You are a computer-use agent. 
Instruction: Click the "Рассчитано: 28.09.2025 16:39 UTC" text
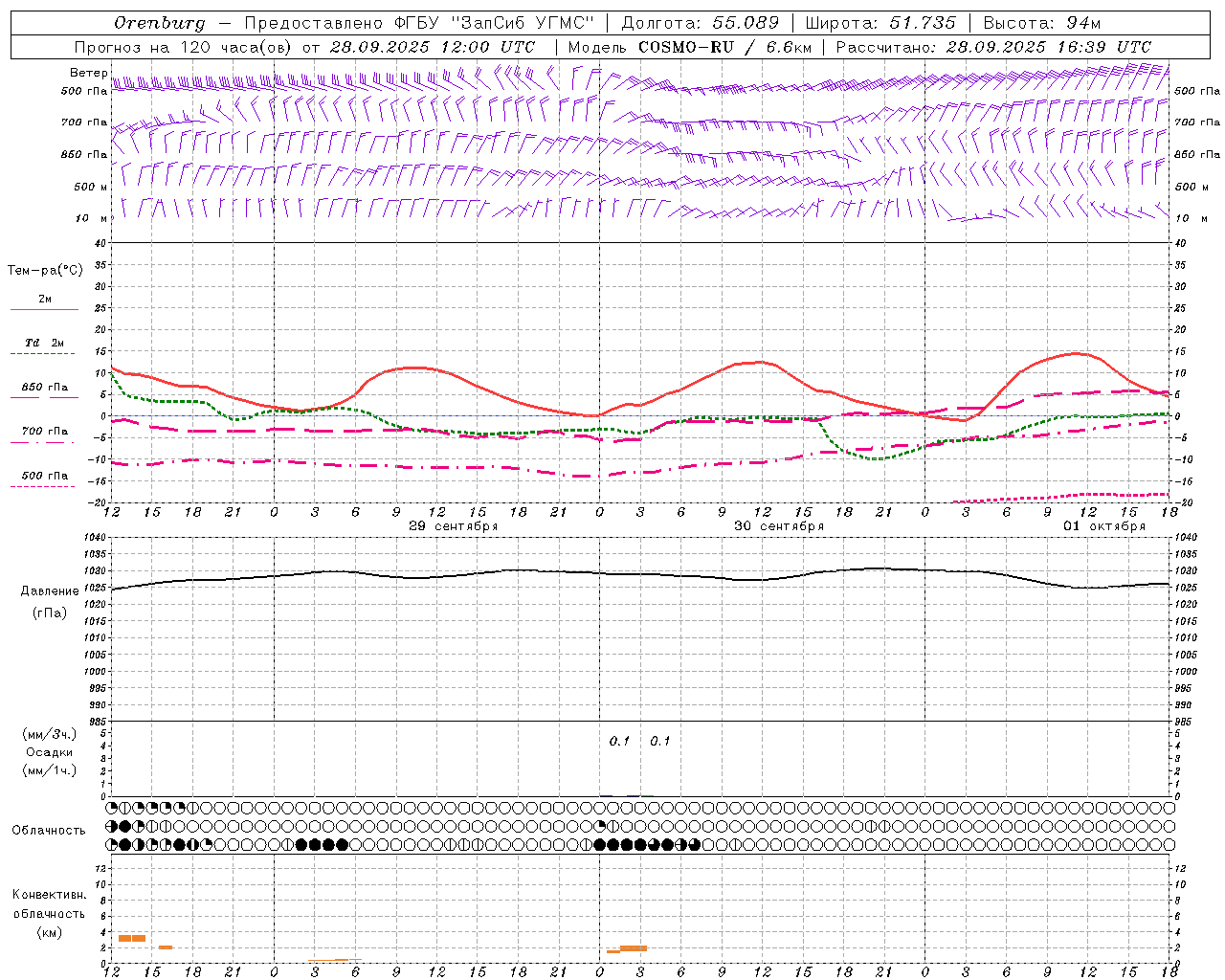point(992,47)
